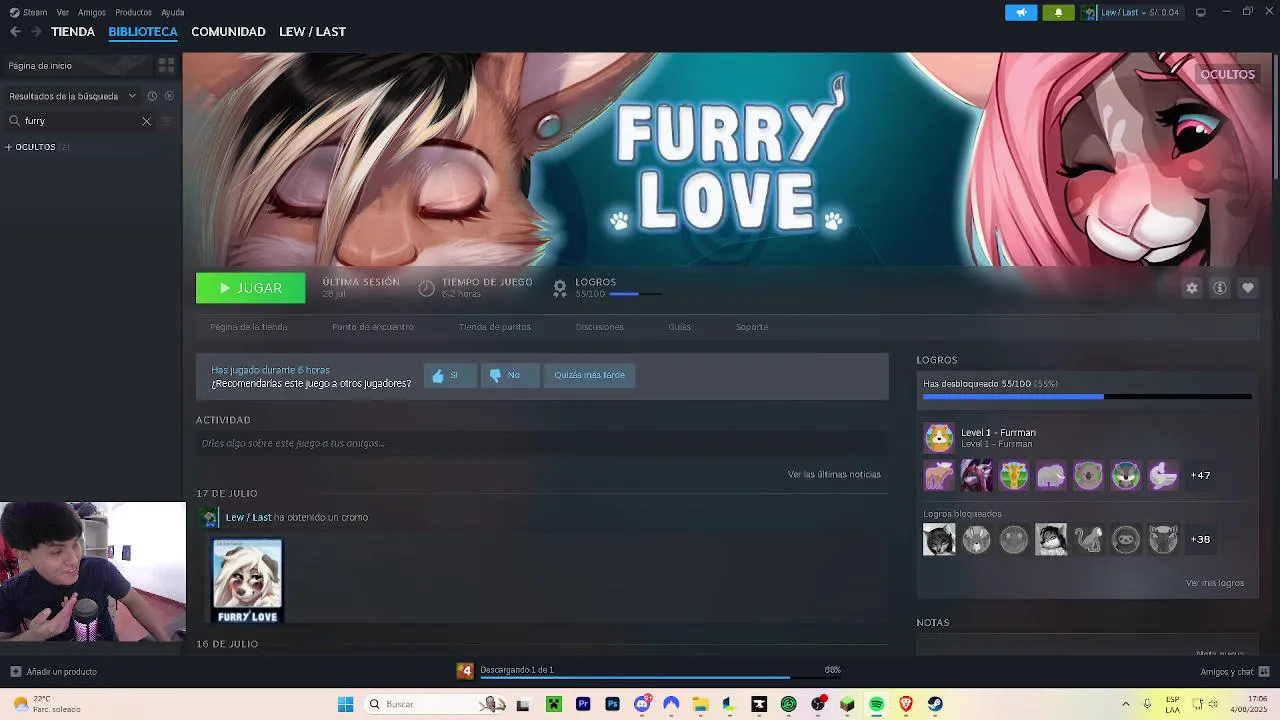Open the green notifications bell

click(1058, 12)
